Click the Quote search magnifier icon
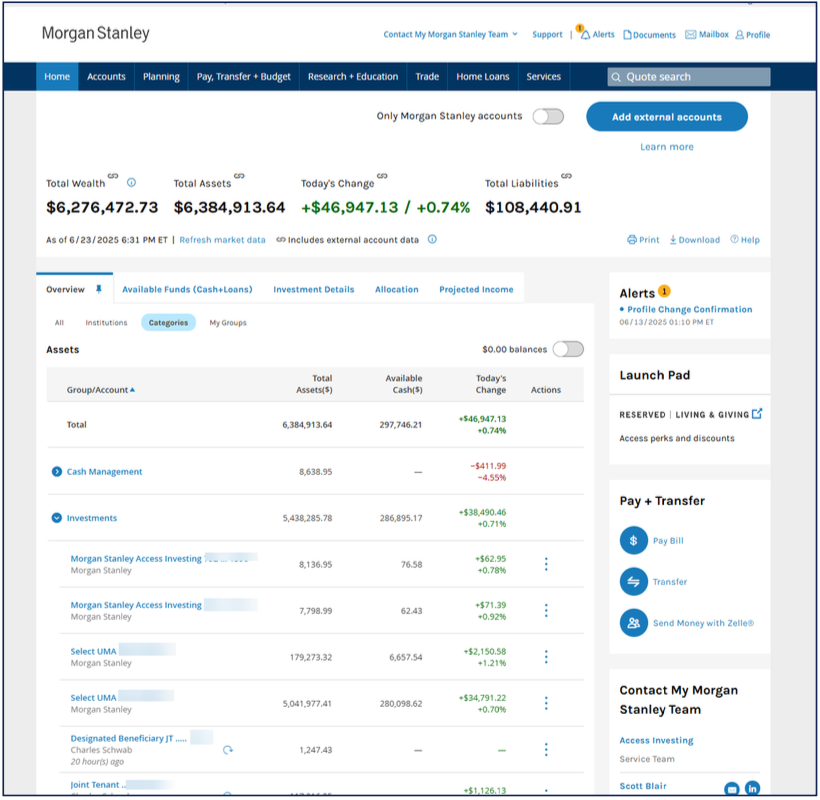This screenshot has width=820, height=800. click(x=616, y=77)
